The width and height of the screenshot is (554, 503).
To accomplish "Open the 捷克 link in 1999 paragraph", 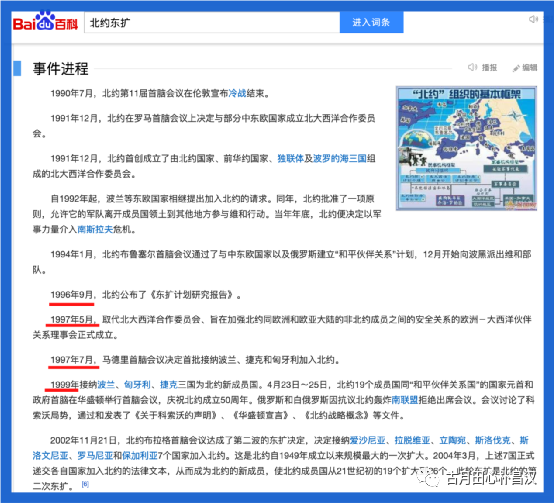I will coord(169,384).
